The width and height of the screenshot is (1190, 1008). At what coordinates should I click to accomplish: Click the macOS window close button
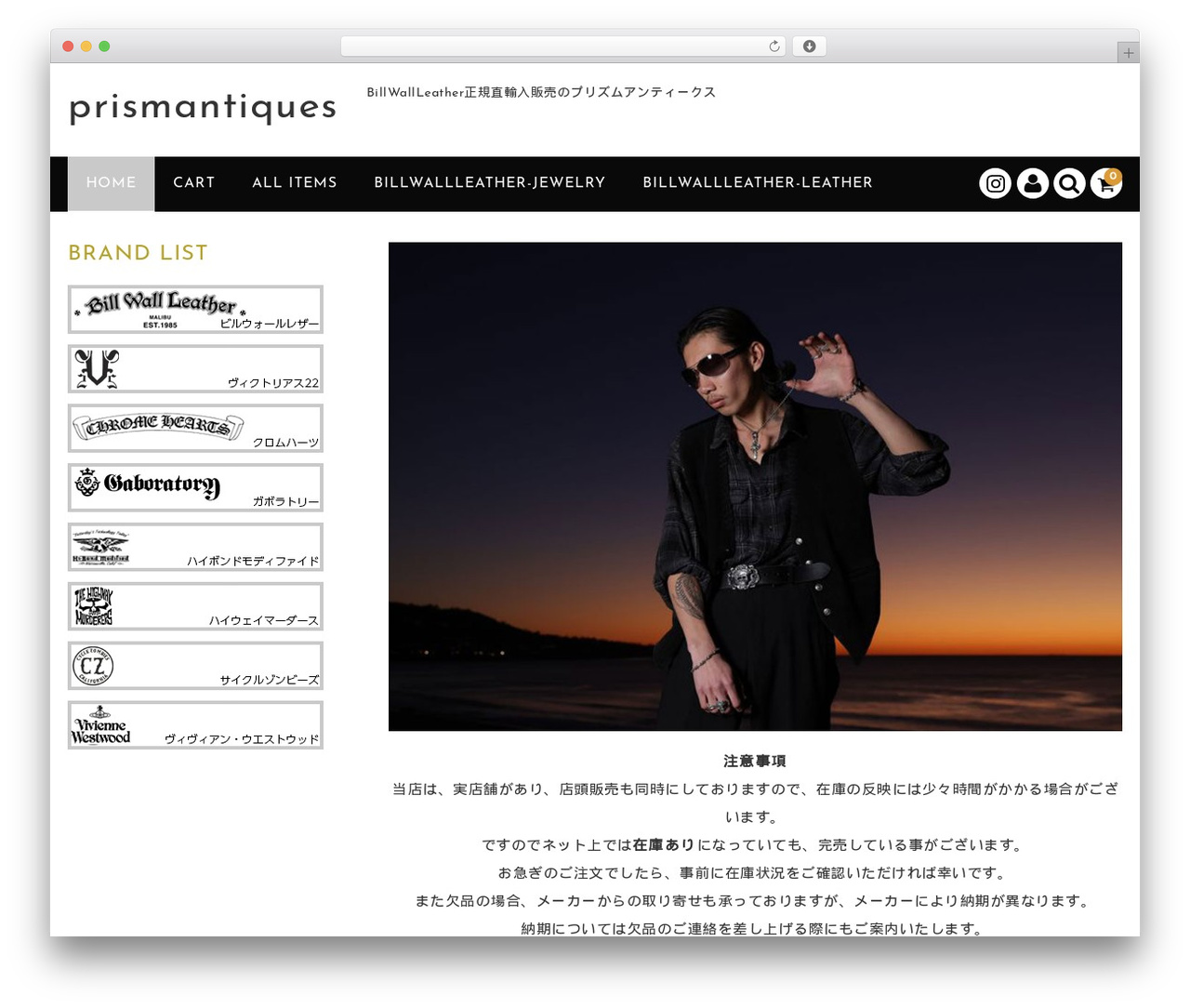point(68,46)
